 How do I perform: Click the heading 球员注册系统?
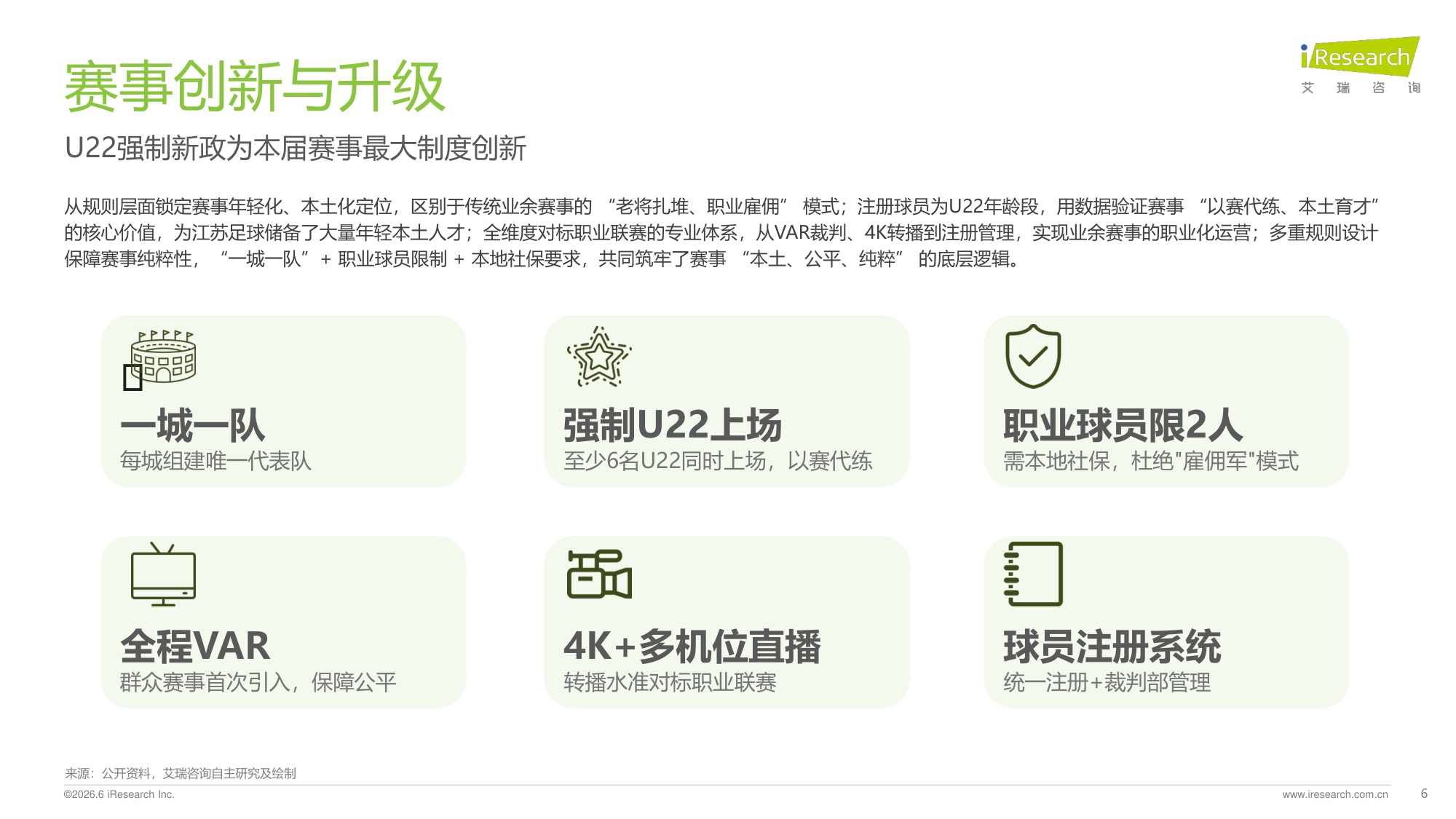[x=1112, y=646]
